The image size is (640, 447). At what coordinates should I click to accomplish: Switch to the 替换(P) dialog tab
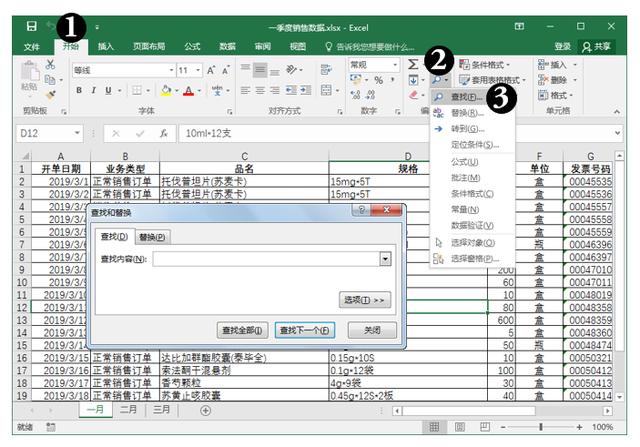click(x=152, y=237)
